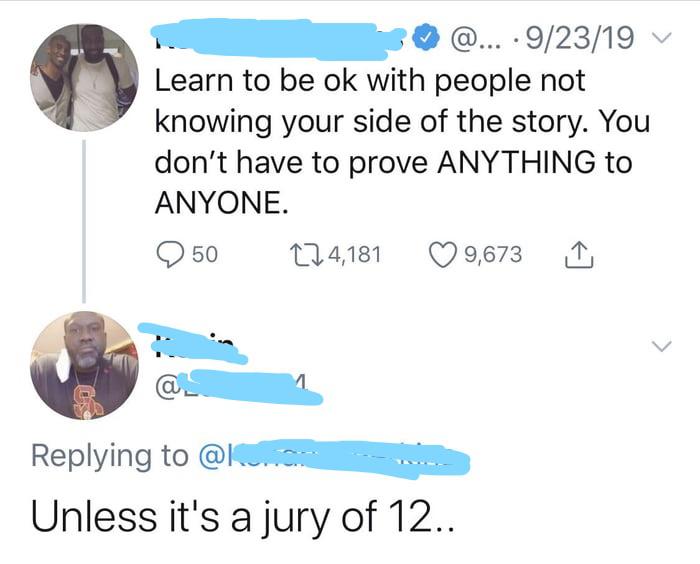This screenshot has height=564, width=700.
Task: Click the 4,181 retweets count
Action: (353, 255)
